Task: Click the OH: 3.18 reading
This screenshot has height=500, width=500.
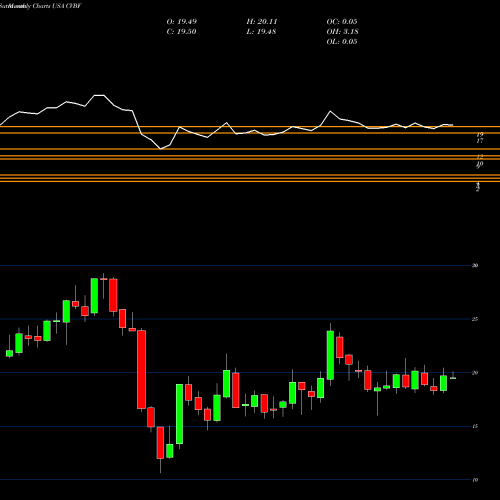Action: pyautogui.click(x=343, y=32)
